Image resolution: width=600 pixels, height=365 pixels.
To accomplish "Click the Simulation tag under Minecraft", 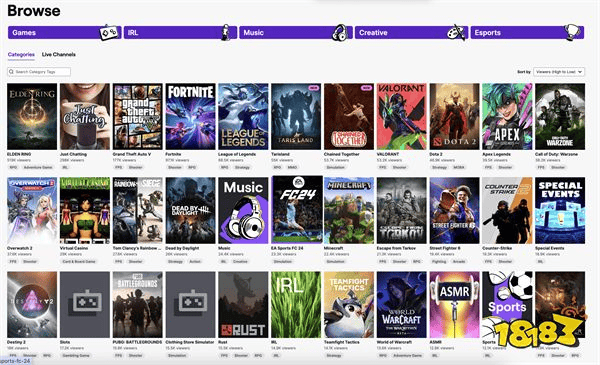I will click(336, 262).
